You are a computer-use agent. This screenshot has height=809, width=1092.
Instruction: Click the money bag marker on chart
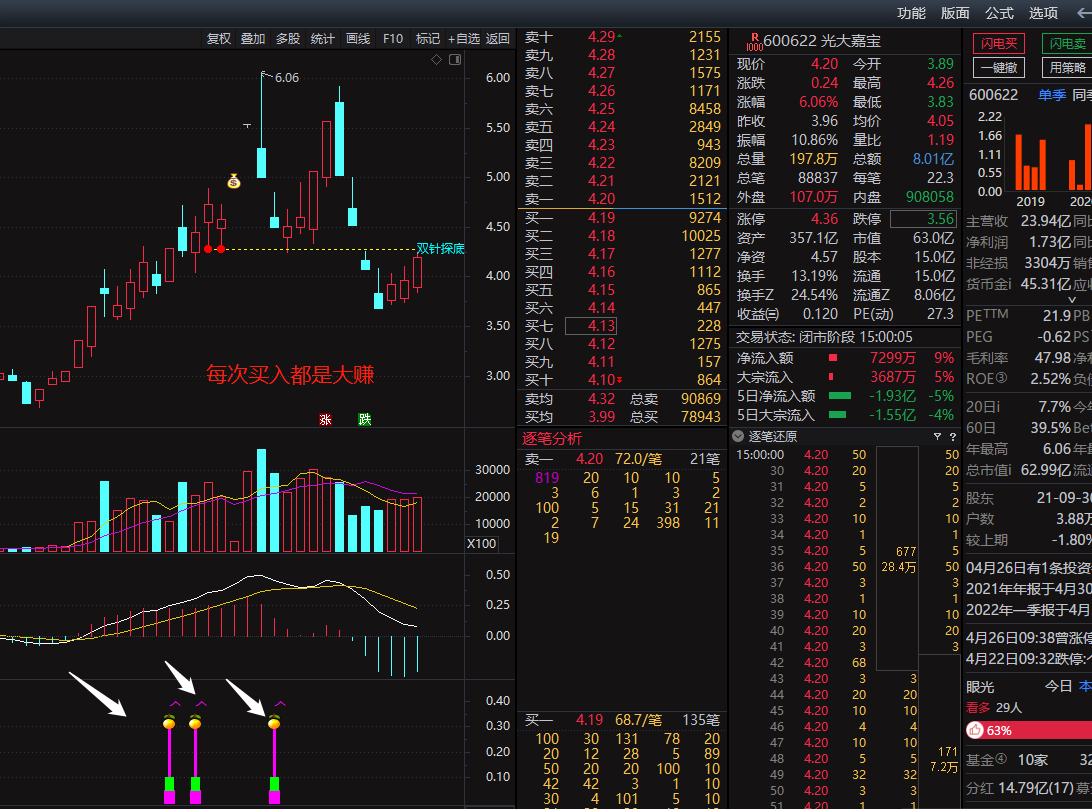(x=234, y=181)
